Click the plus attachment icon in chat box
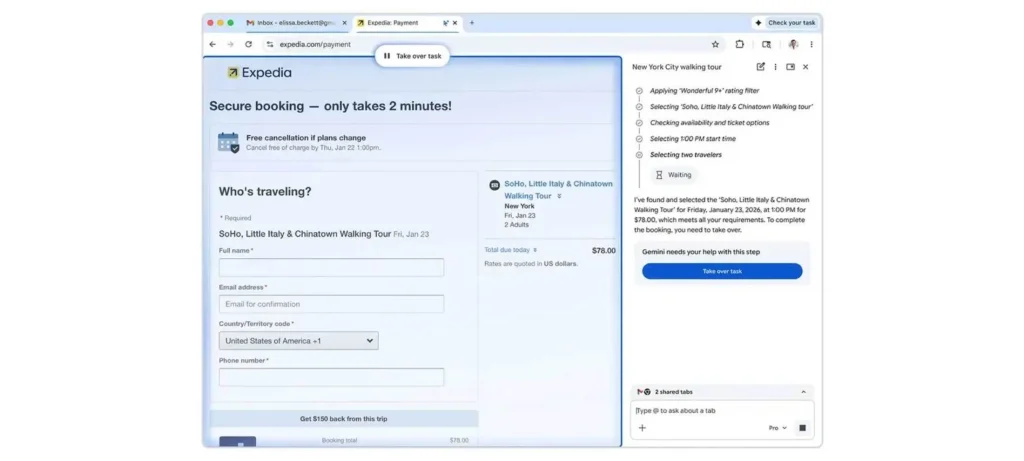Screen dimensions: 1024x461 [x=642, y=428]
